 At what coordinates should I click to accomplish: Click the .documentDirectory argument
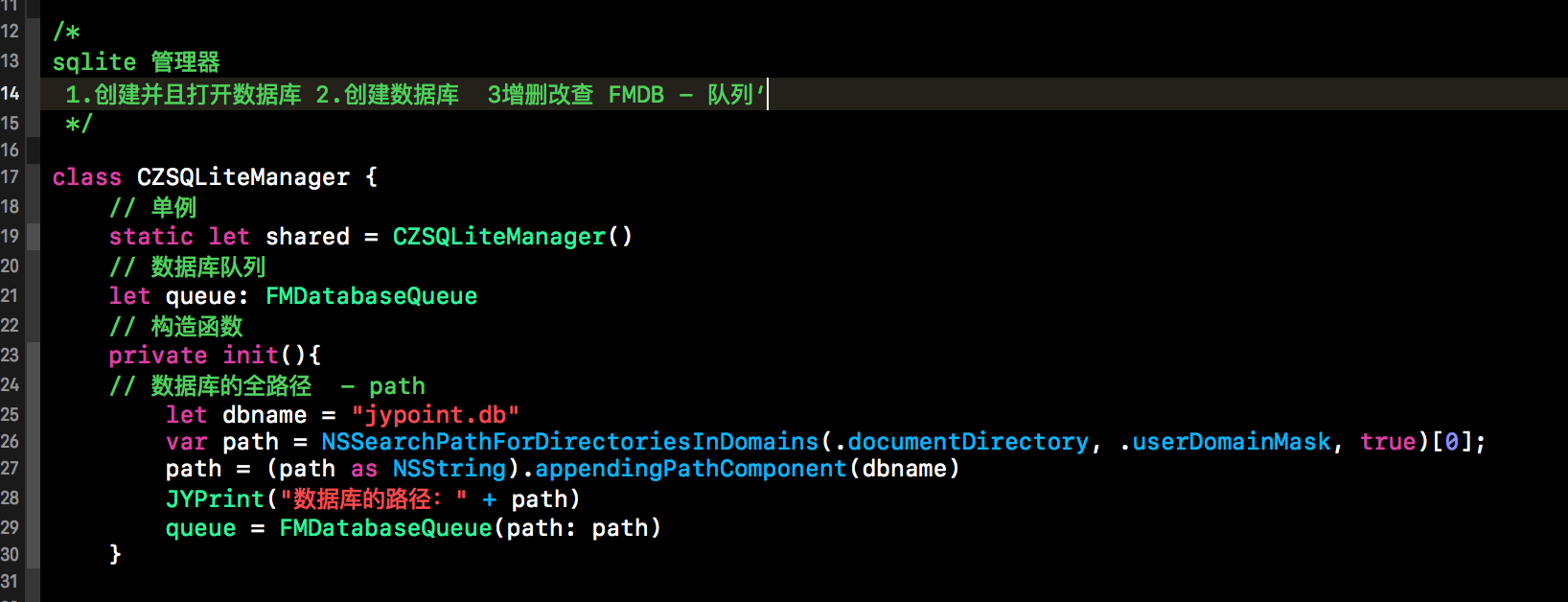[x=962, y=442]
